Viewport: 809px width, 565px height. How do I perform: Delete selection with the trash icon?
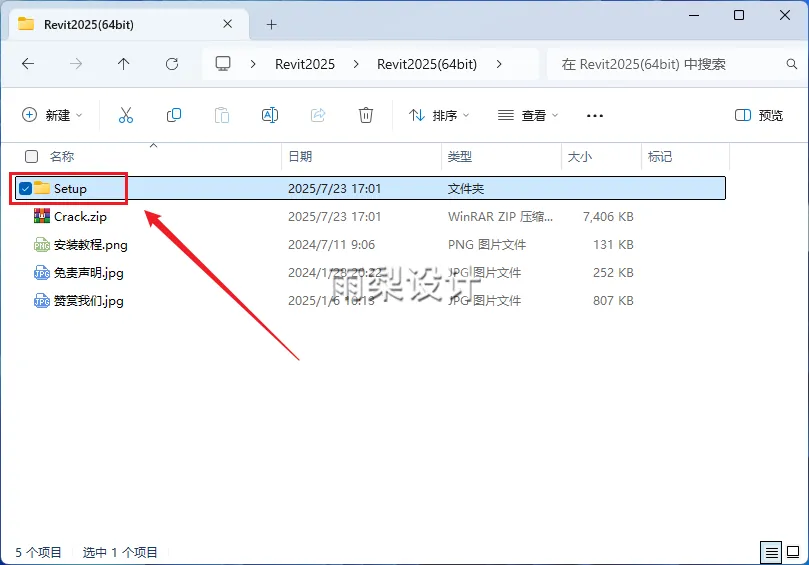pos(366,115)
